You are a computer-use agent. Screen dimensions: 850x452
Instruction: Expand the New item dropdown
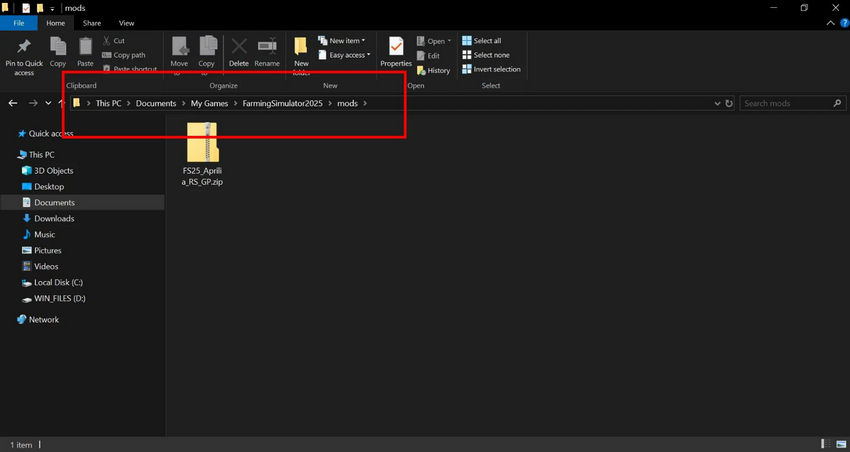click(x=341, y=41)
